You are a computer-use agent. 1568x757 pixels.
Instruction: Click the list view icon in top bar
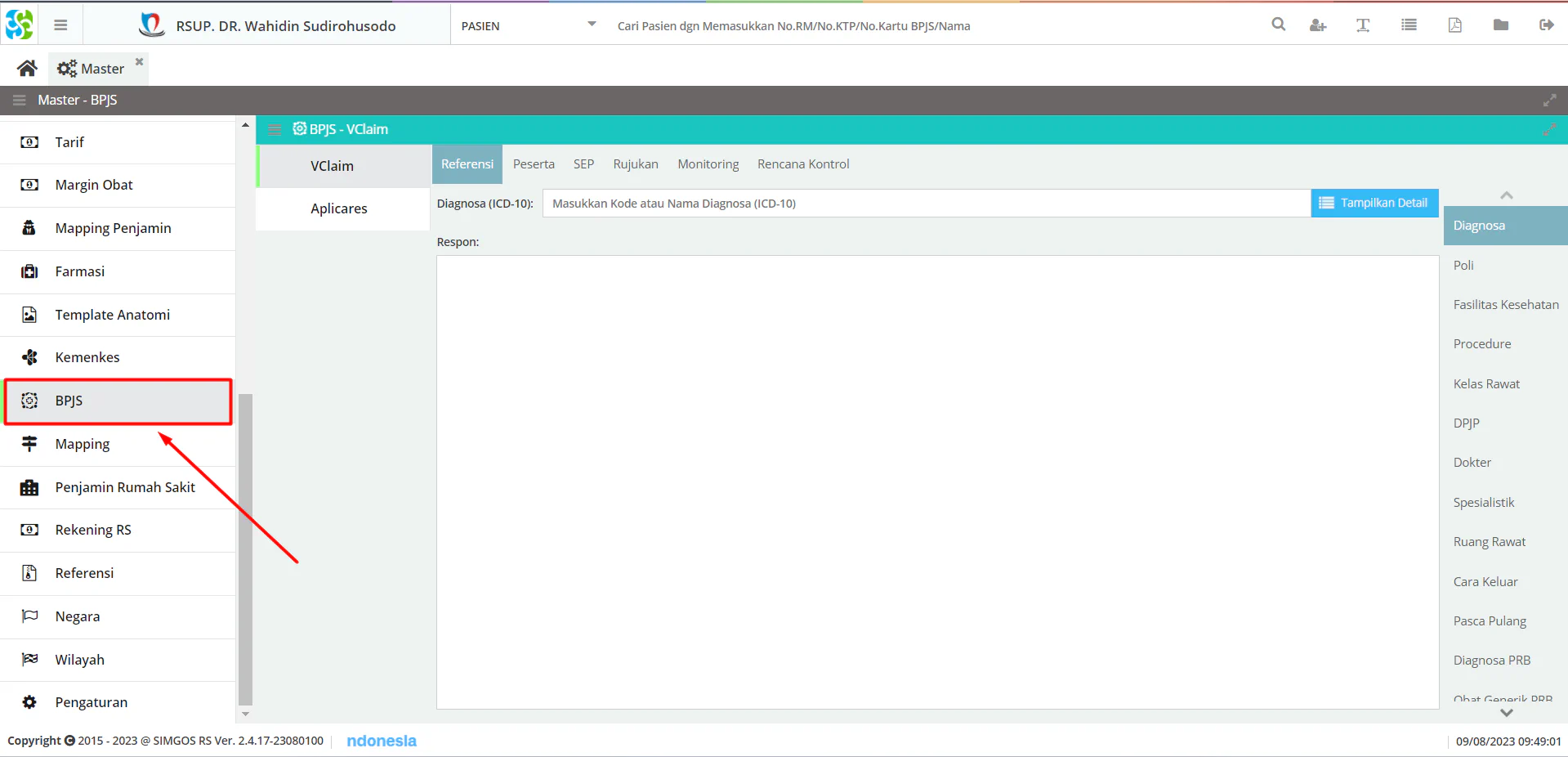1409,25
